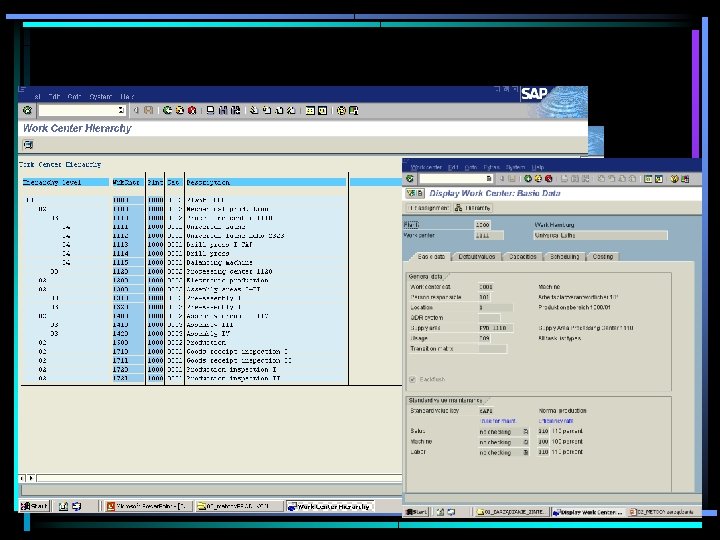The height and width of the screenshot is (540, 720).
Task: Toggle the Backflush checkbox
Action: pos(412,380)
